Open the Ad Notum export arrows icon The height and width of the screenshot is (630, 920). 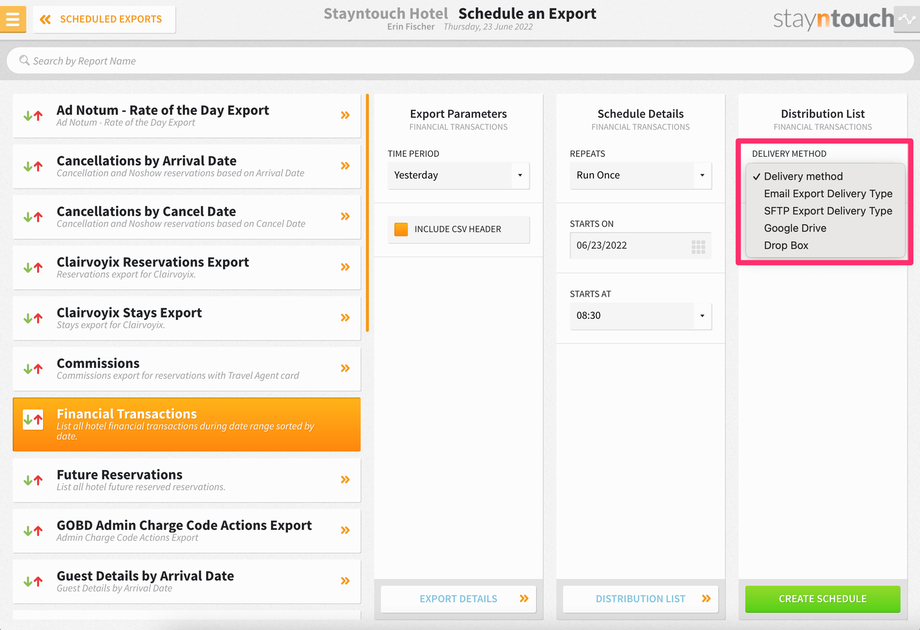(33, 116)
